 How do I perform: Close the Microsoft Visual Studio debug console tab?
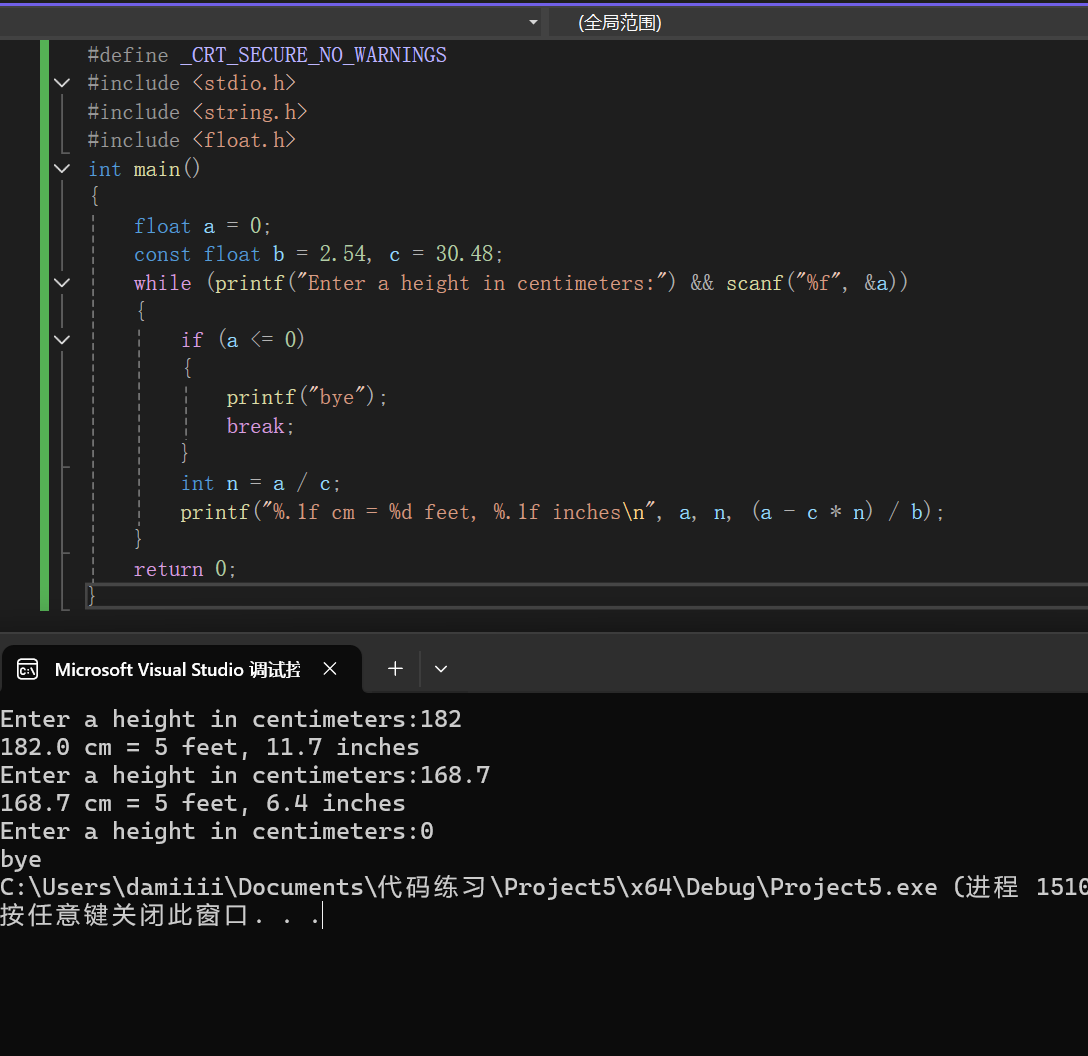330,669
